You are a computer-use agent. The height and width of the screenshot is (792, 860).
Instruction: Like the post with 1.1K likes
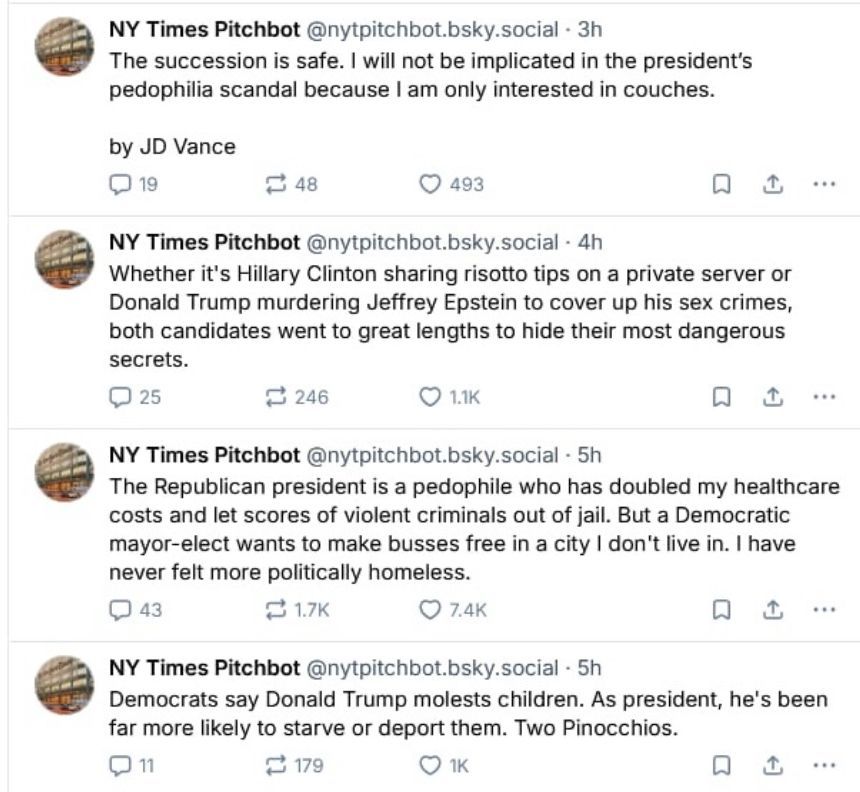(429, 397)
